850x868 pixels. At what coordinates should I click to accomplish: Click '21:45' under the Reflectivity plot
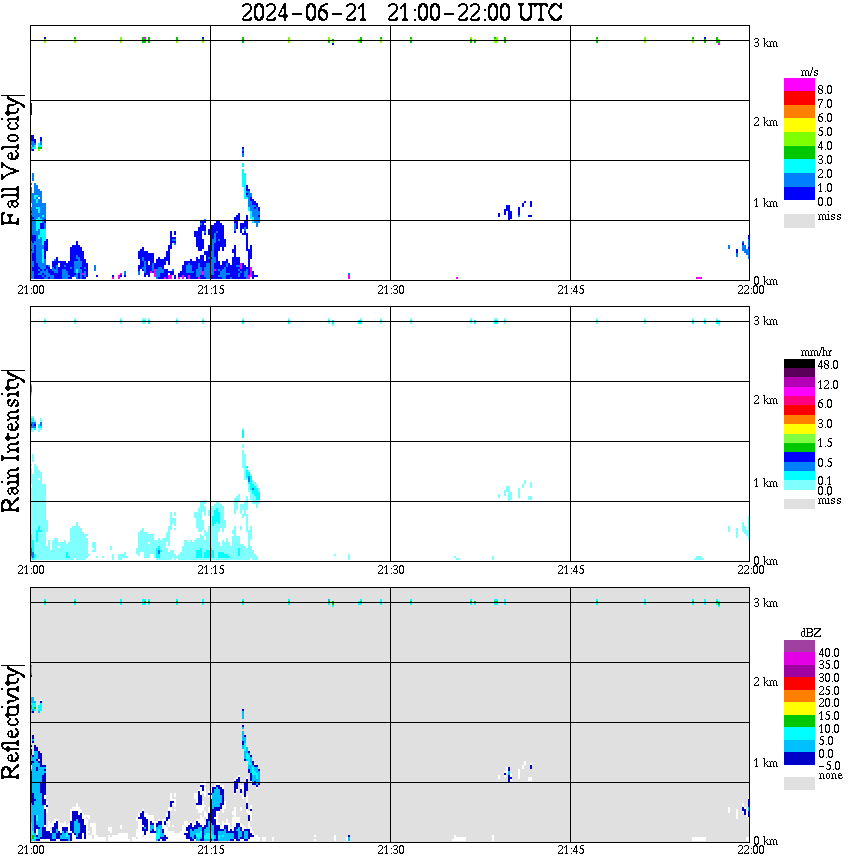click(571, 850)
